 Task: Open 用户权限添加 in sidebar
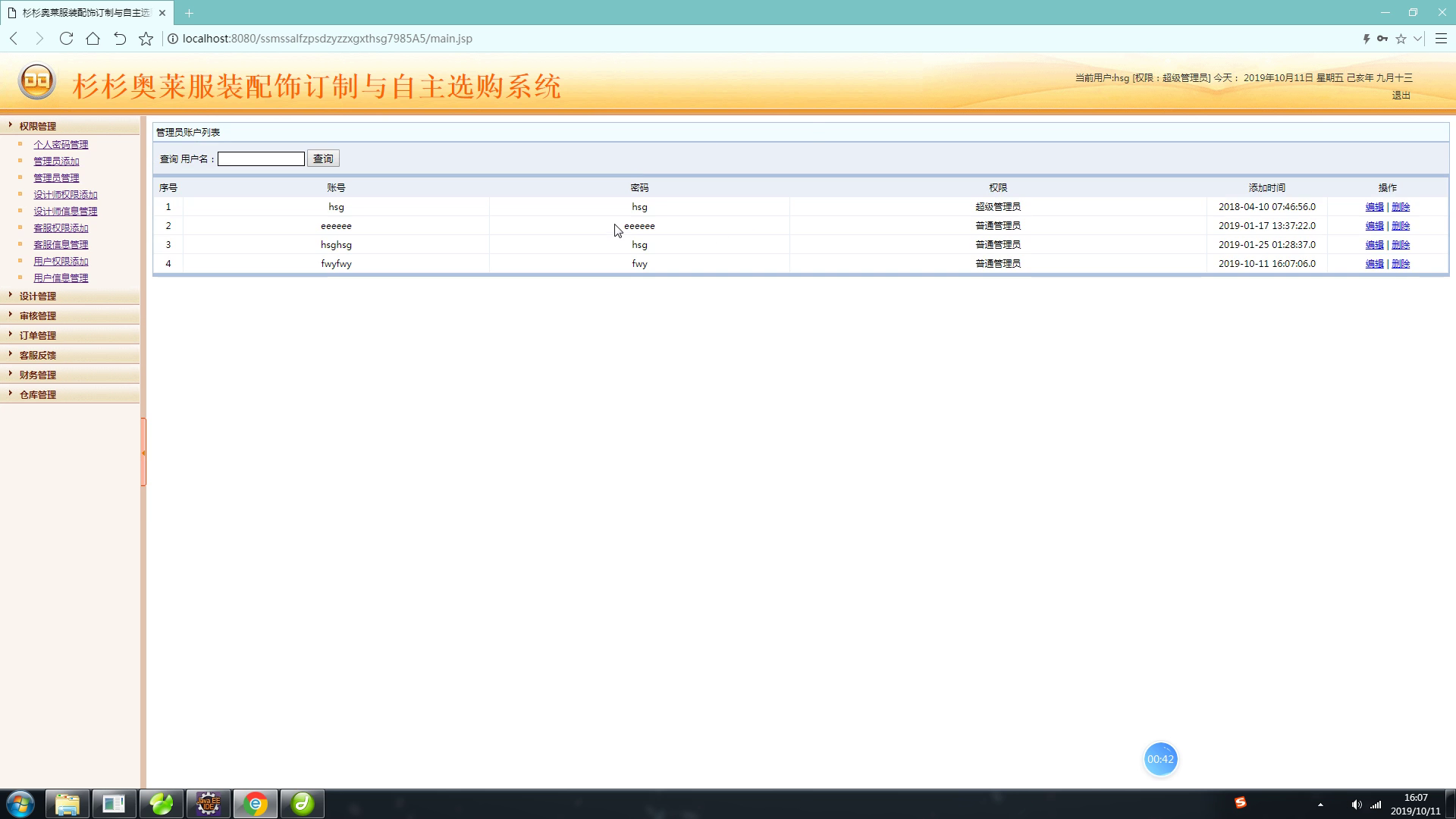point(61,261)
